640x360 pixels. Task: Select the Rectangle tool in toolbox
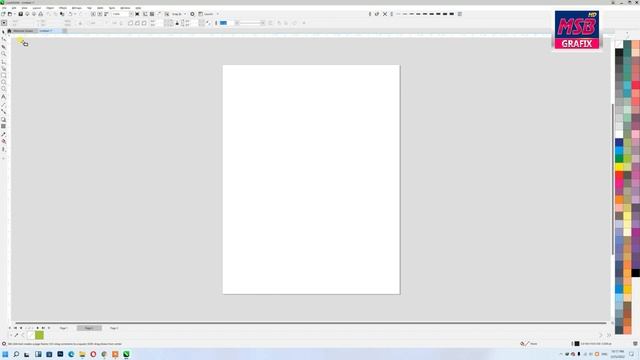tap(4, 76)
